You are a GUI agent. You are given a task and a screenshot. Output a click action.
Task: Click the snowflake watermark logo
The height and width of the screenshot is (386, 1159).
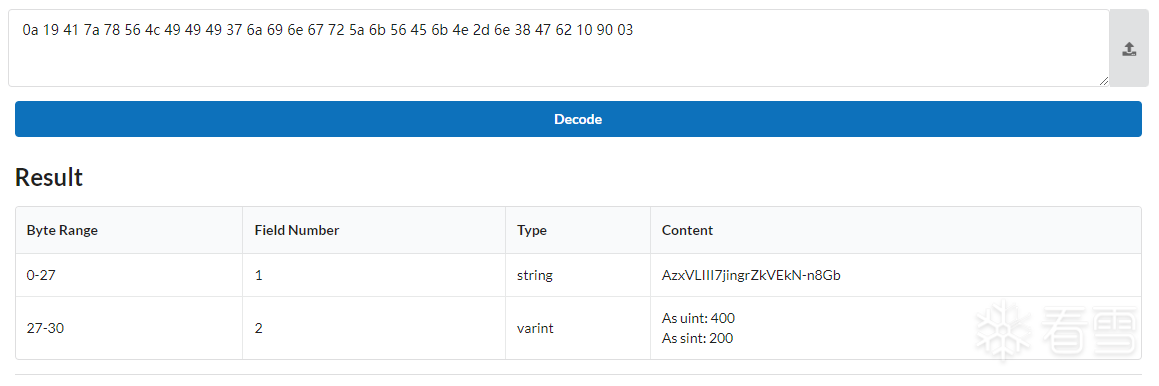coord(1004,331)
